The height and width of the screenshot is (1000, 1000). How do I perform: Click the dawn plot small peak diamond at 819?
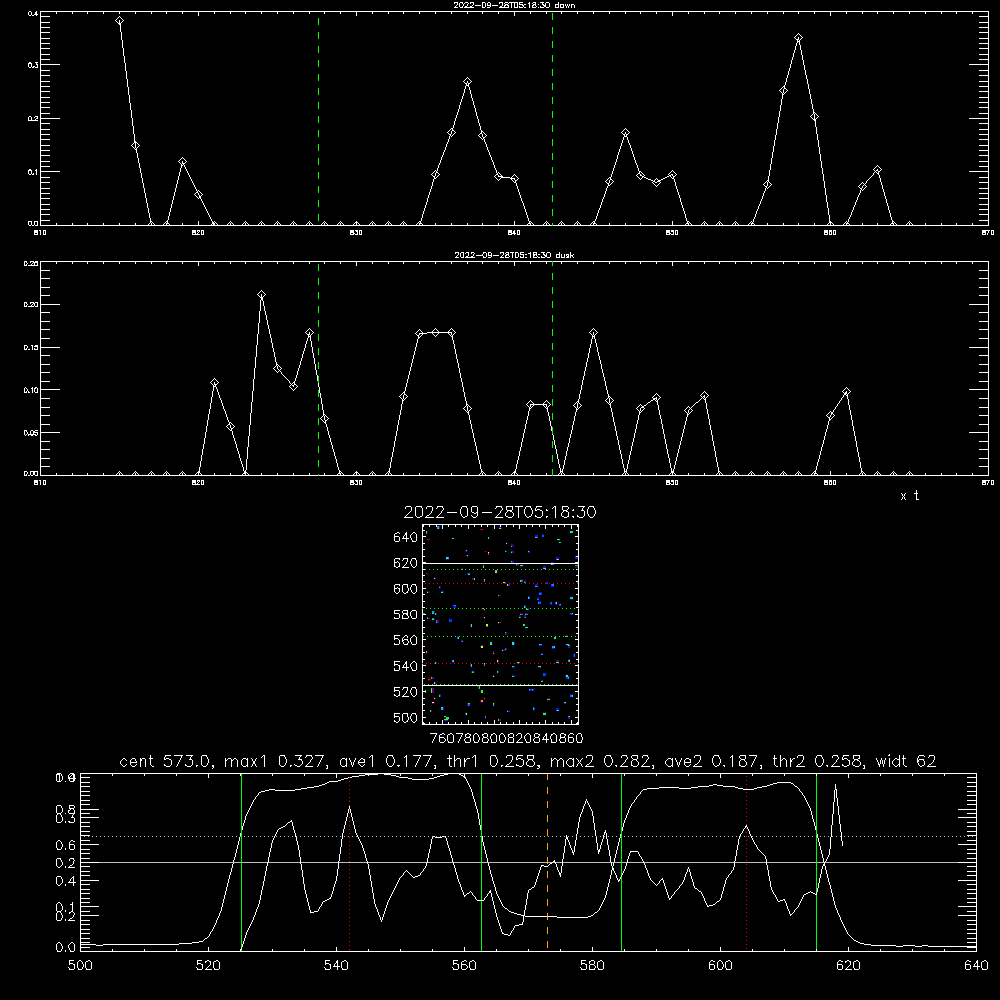pos(182,162)
